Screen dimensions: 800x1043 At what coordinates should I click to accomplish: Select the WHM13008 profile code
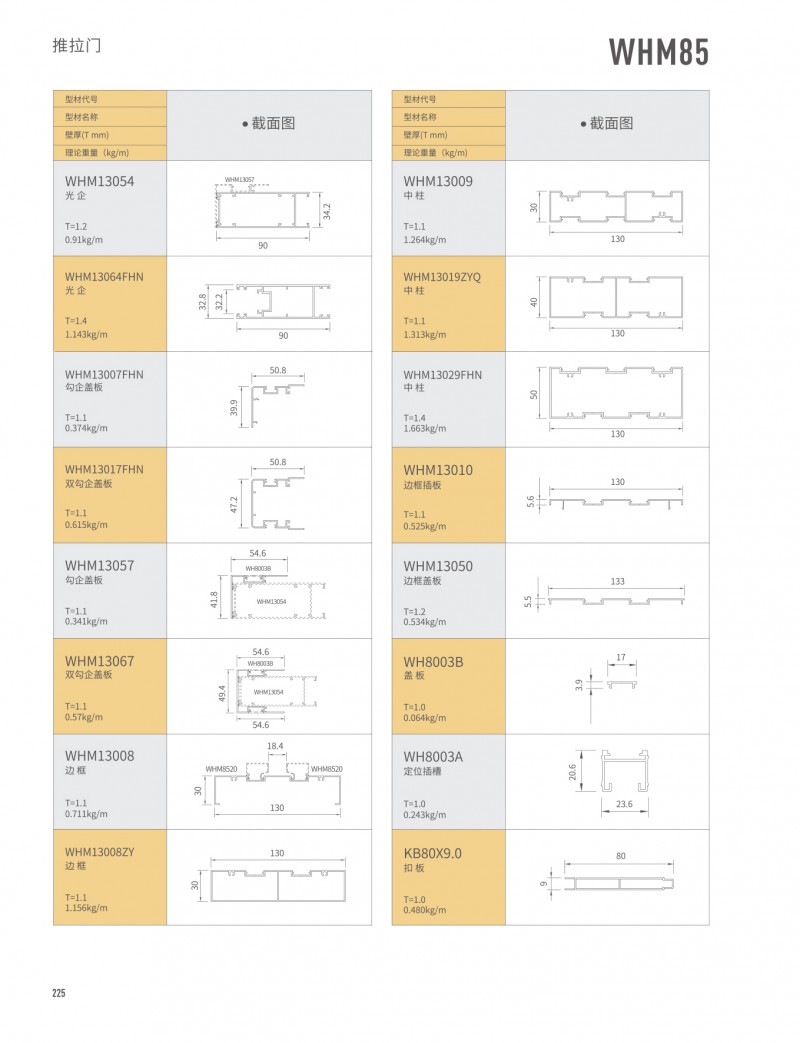(99, 756)
